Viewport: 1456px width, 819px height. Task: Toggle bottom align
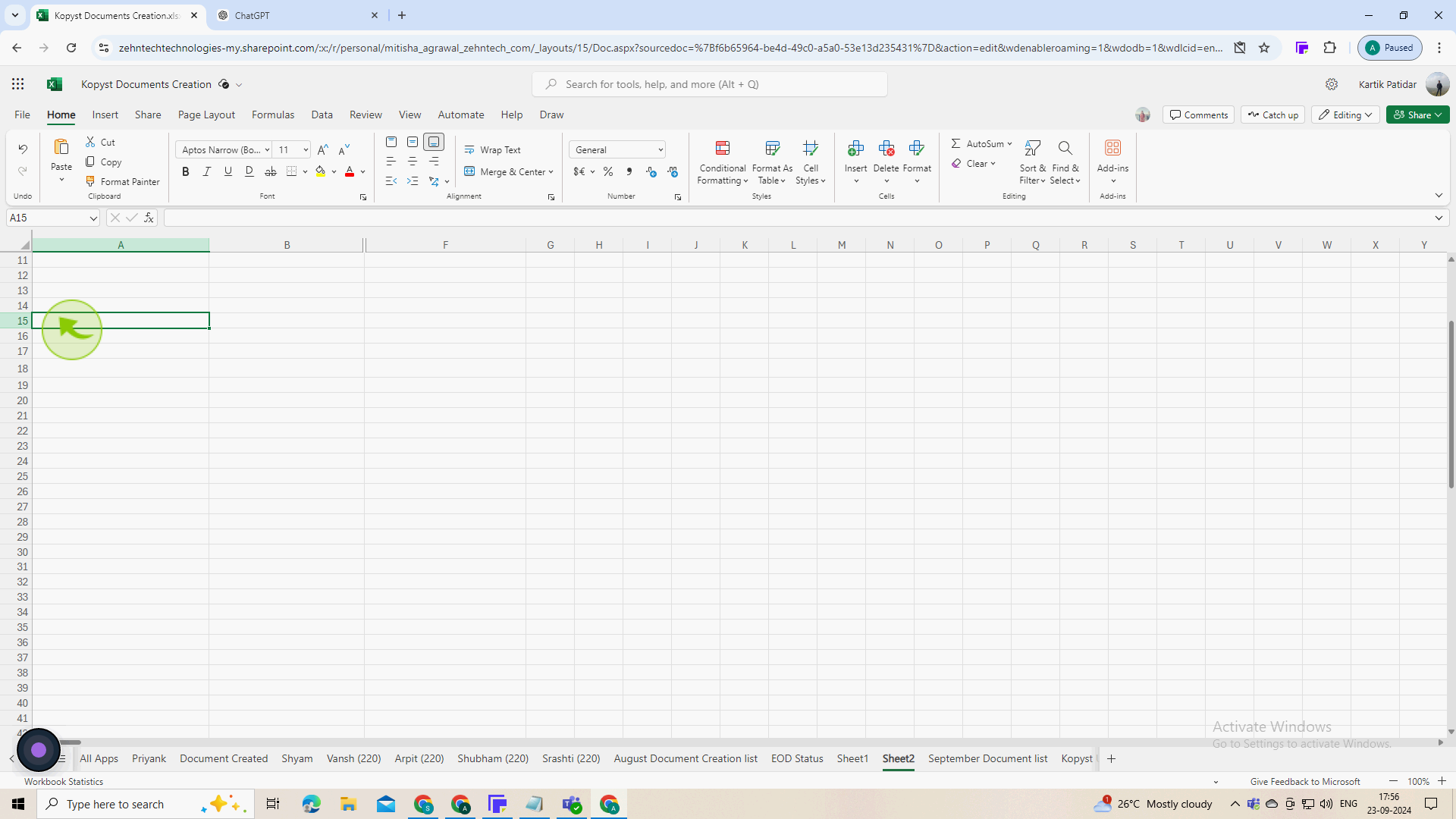(434, 142)
